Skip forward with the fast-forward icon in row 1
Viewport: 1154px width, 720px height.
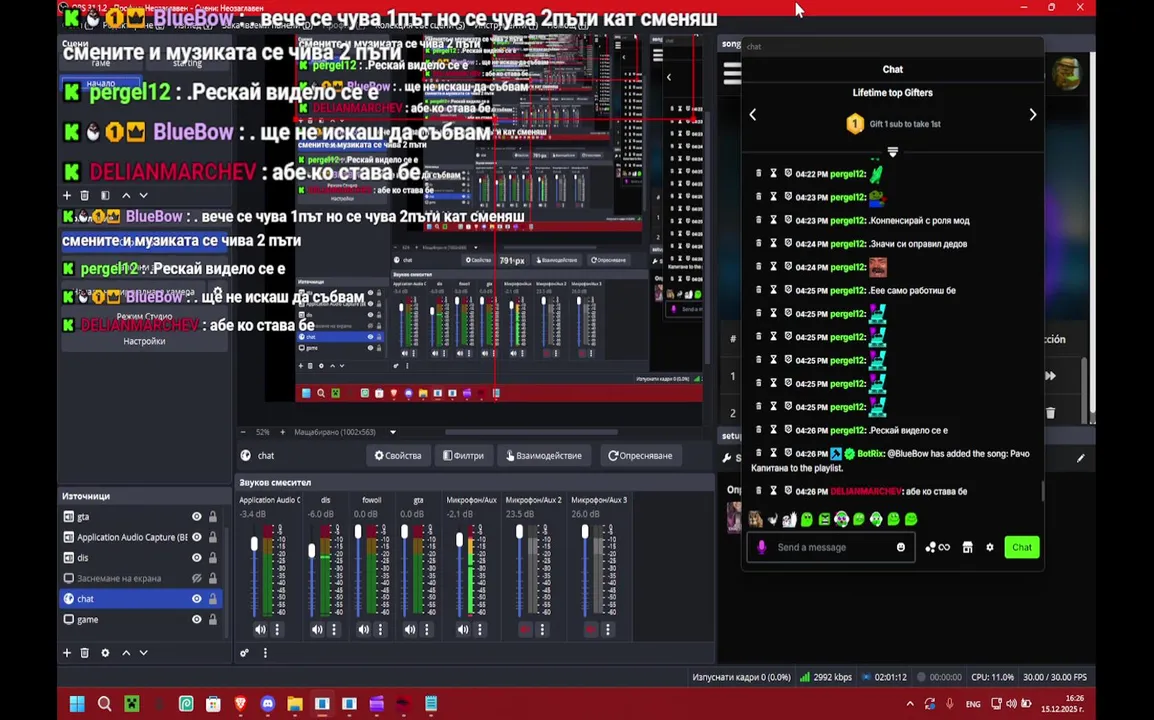tap(1050, 375)
